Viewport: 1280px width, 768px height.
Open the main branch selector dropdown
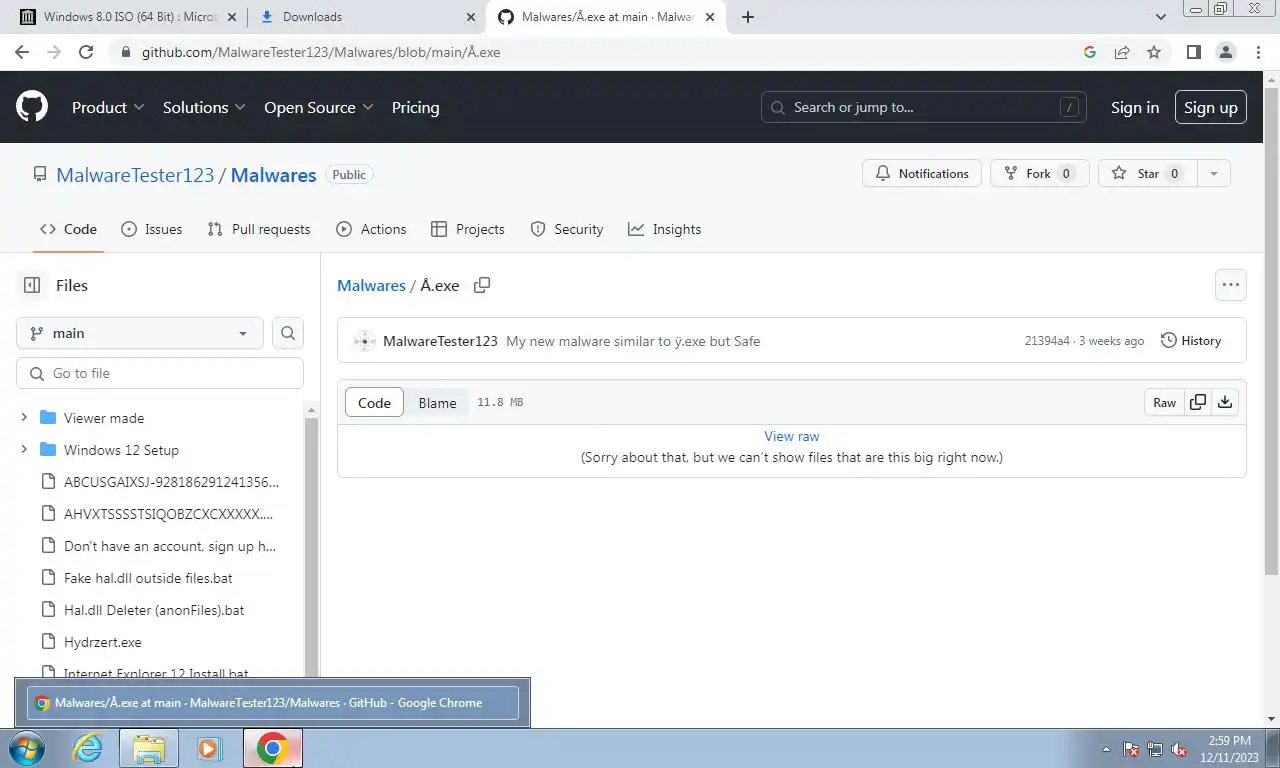click(140, 333)
